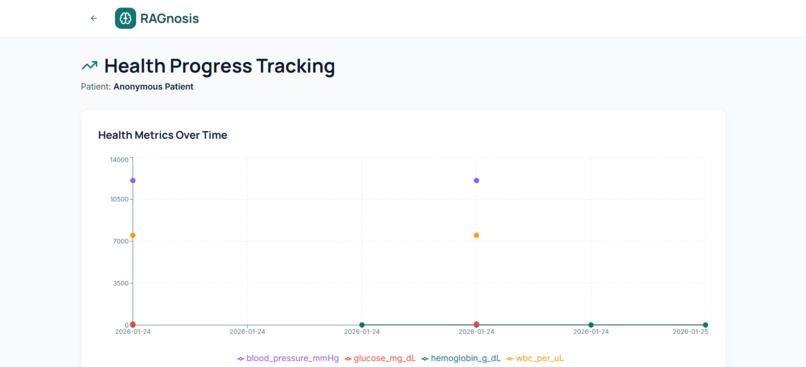Select the 7000 y-axis label
Screen dimensions: 806x367
point(120,242)
